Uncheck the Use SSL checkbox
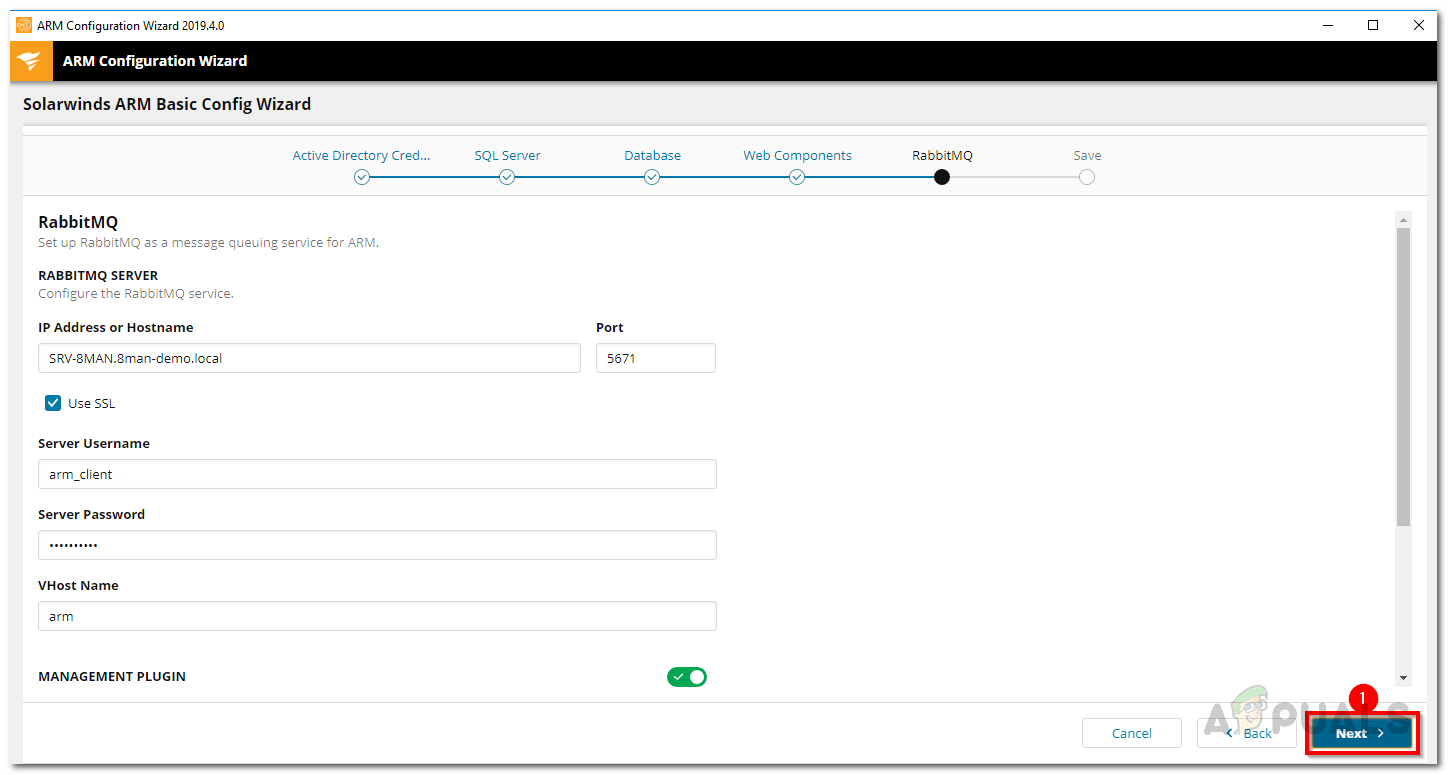 (x=53, y=403)
